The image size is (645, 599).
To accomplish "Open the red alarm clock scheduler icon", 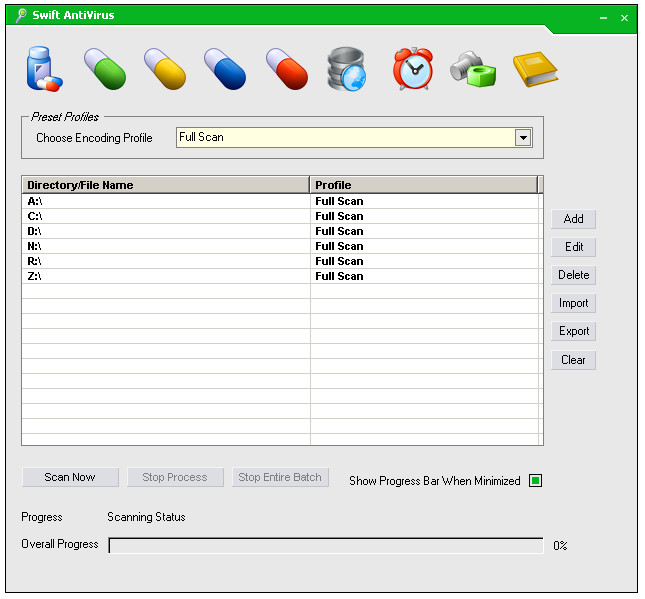I will (x=413, y=69).
